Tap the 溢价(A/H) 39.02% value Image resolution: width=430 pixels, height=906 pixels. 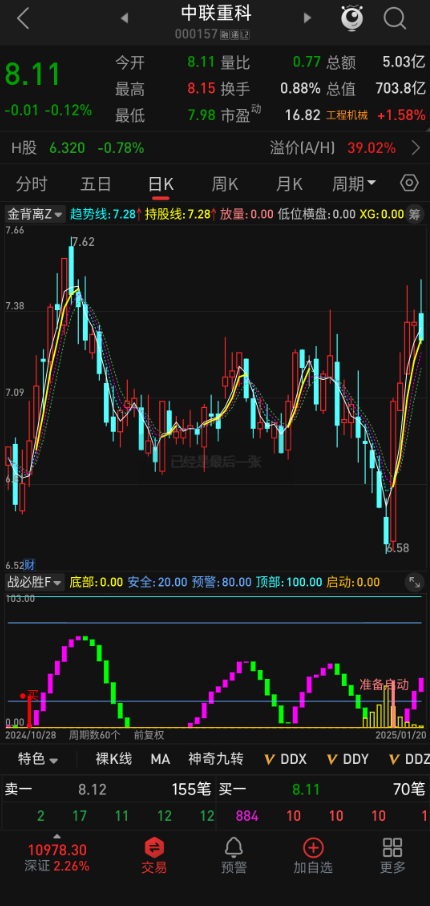372,148
